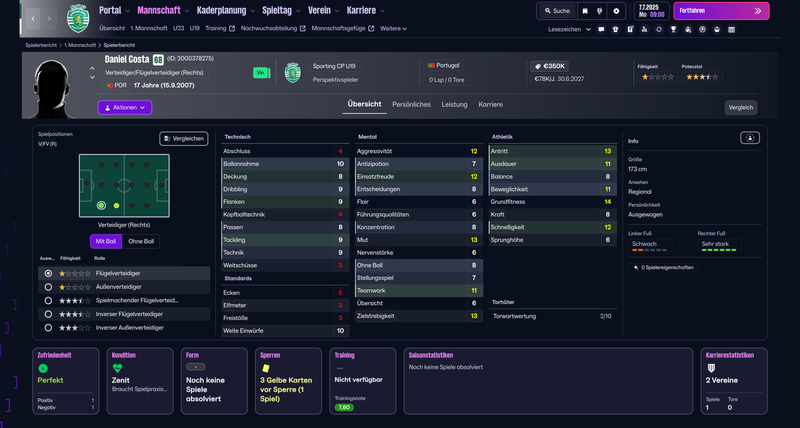Screen dimensions: 800x428
Task: Open the info panel person icon button
Action: [749, 138]
